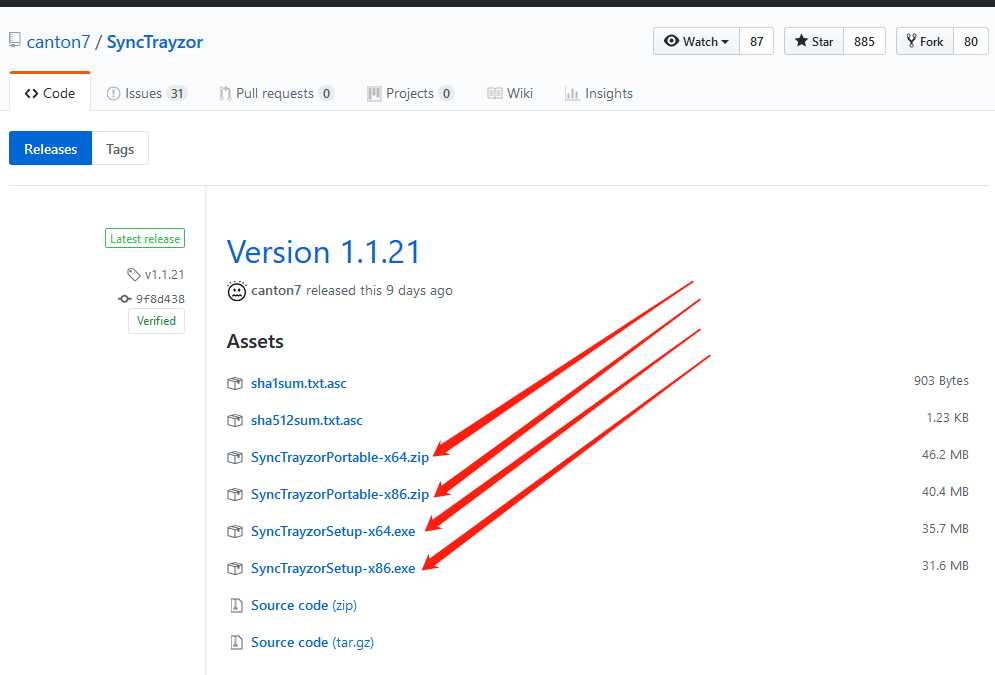Open commit 9f8d438 link
Viewport: 995px width, 675px height.
160,299
